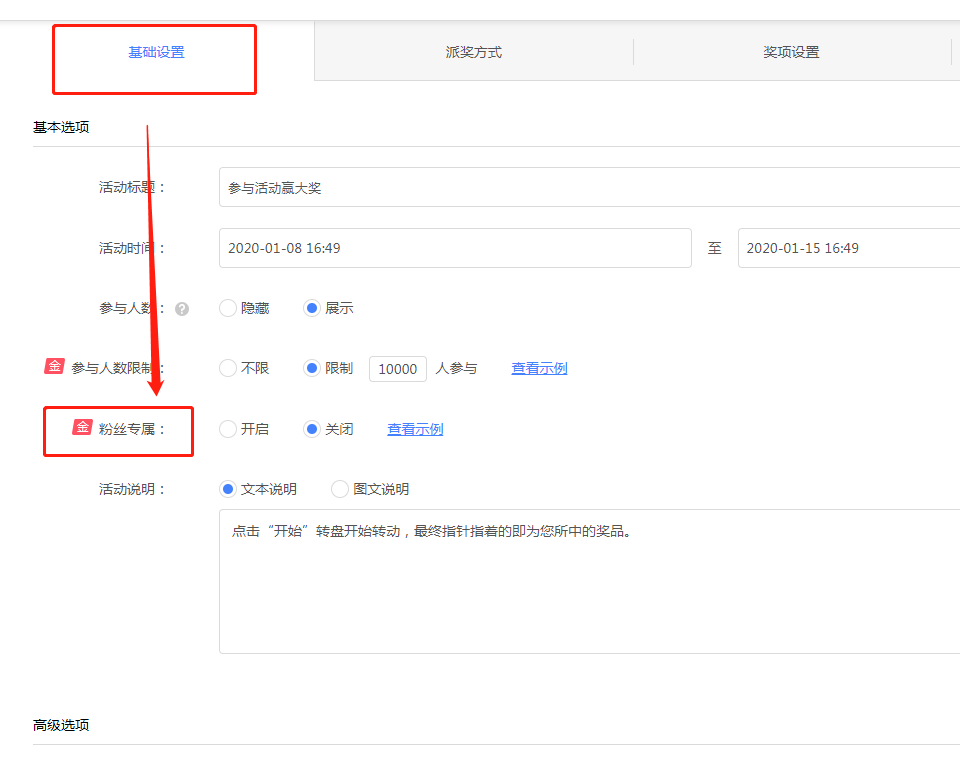Click the 10000 participant limit field
The height and width of the screenshot is (764, 960).
398,369
